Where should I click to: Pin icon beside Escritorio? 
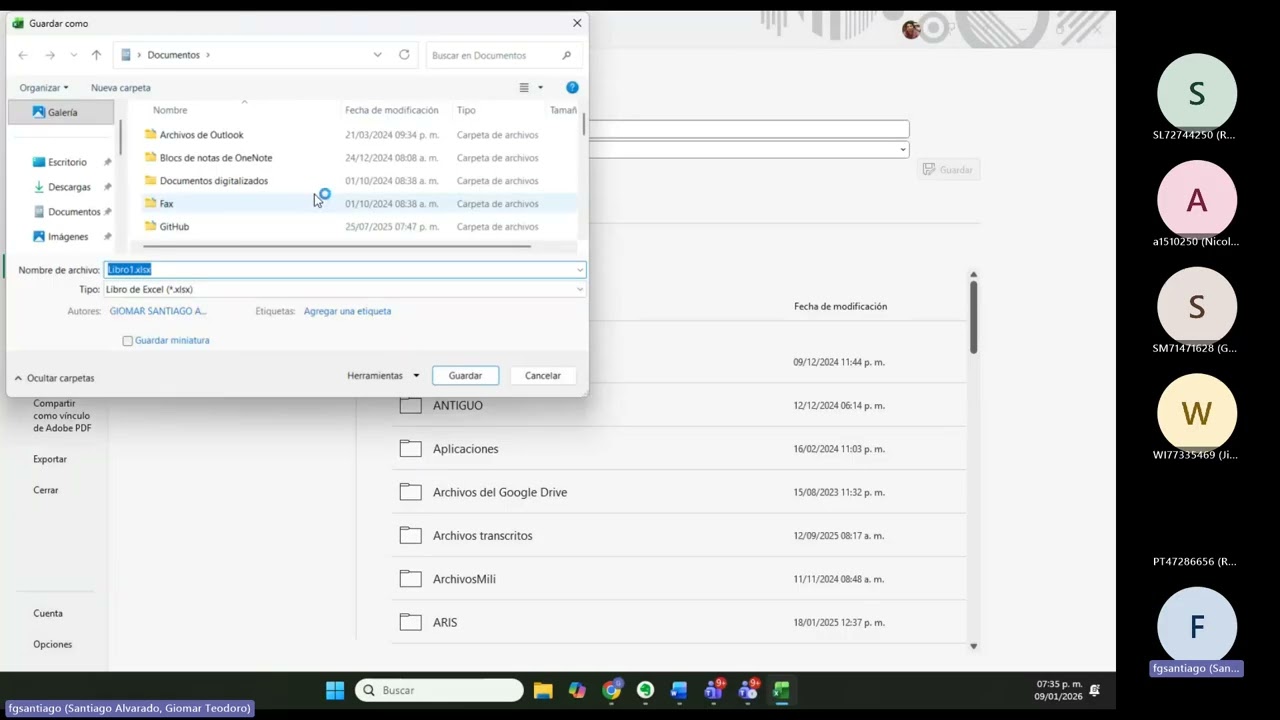tap(107, 162)
